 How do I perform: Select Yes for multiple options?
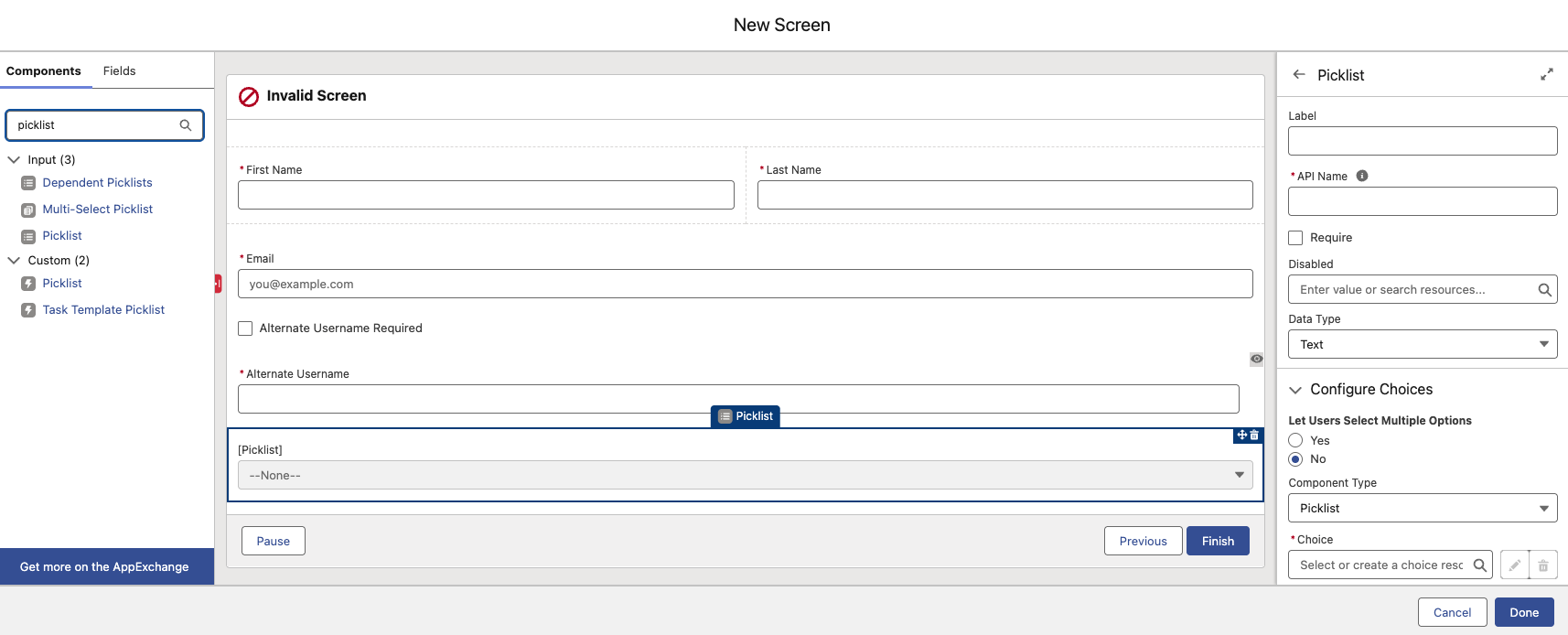click(x=1295, y=441)
